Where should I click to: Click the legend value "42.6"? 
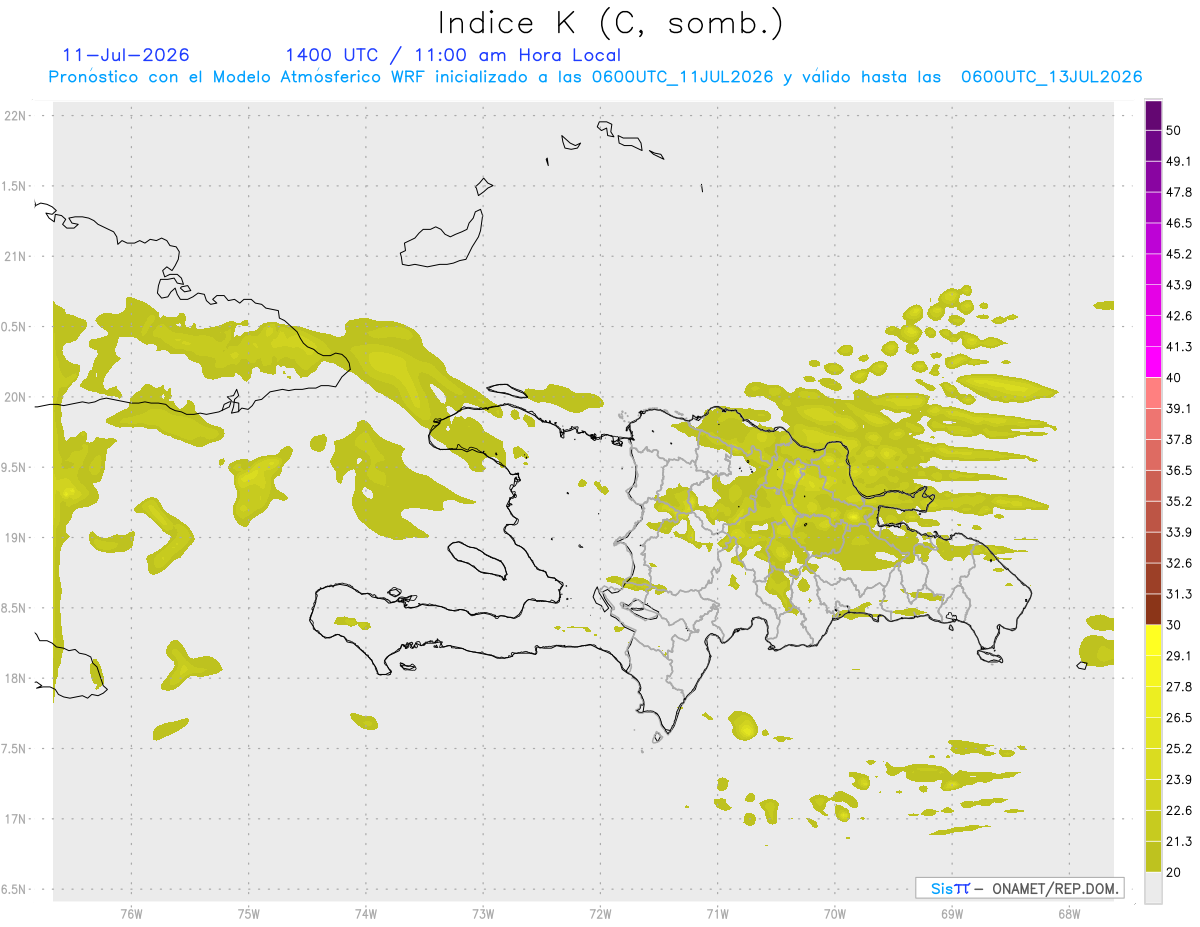(x=1180, y=316)
